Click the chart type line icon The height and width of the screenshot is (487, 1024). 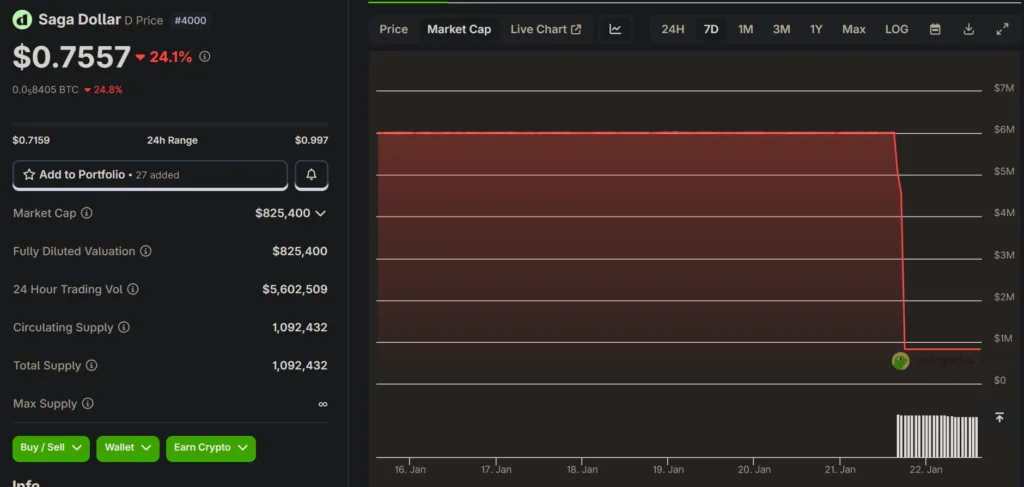pos(615,30)
